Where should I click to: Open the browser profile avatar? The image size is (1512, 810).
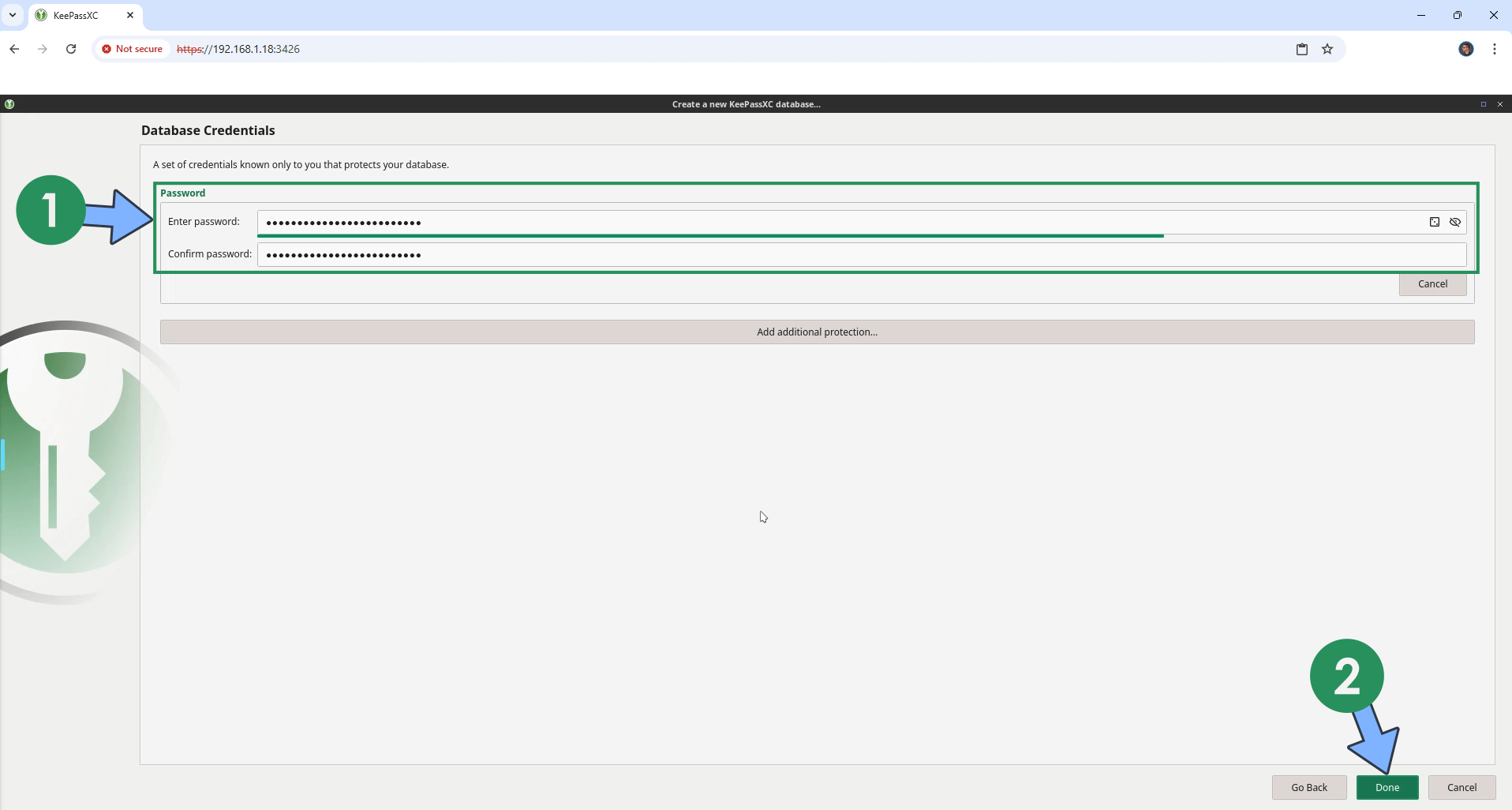[1466, 49]
